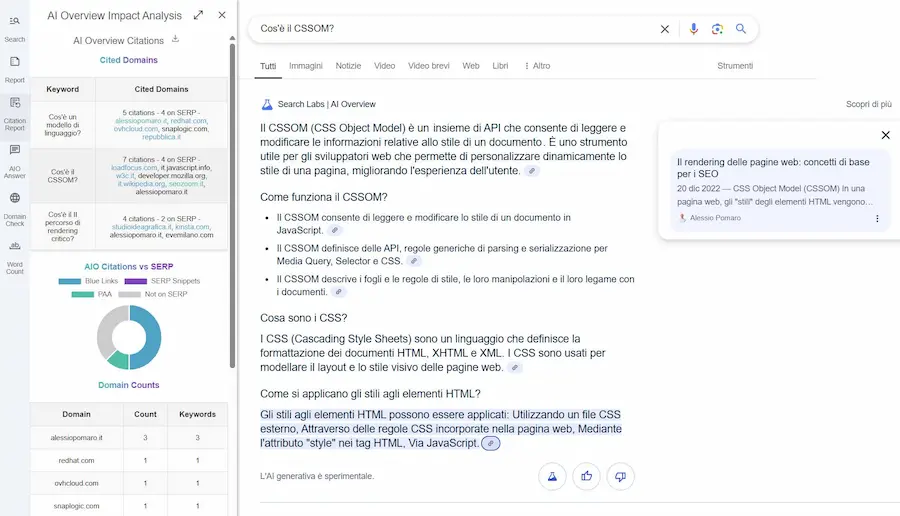
Task: Select keyword 'Cos'è il il percorso di rendering critico?'
Action: coord(63,227)
